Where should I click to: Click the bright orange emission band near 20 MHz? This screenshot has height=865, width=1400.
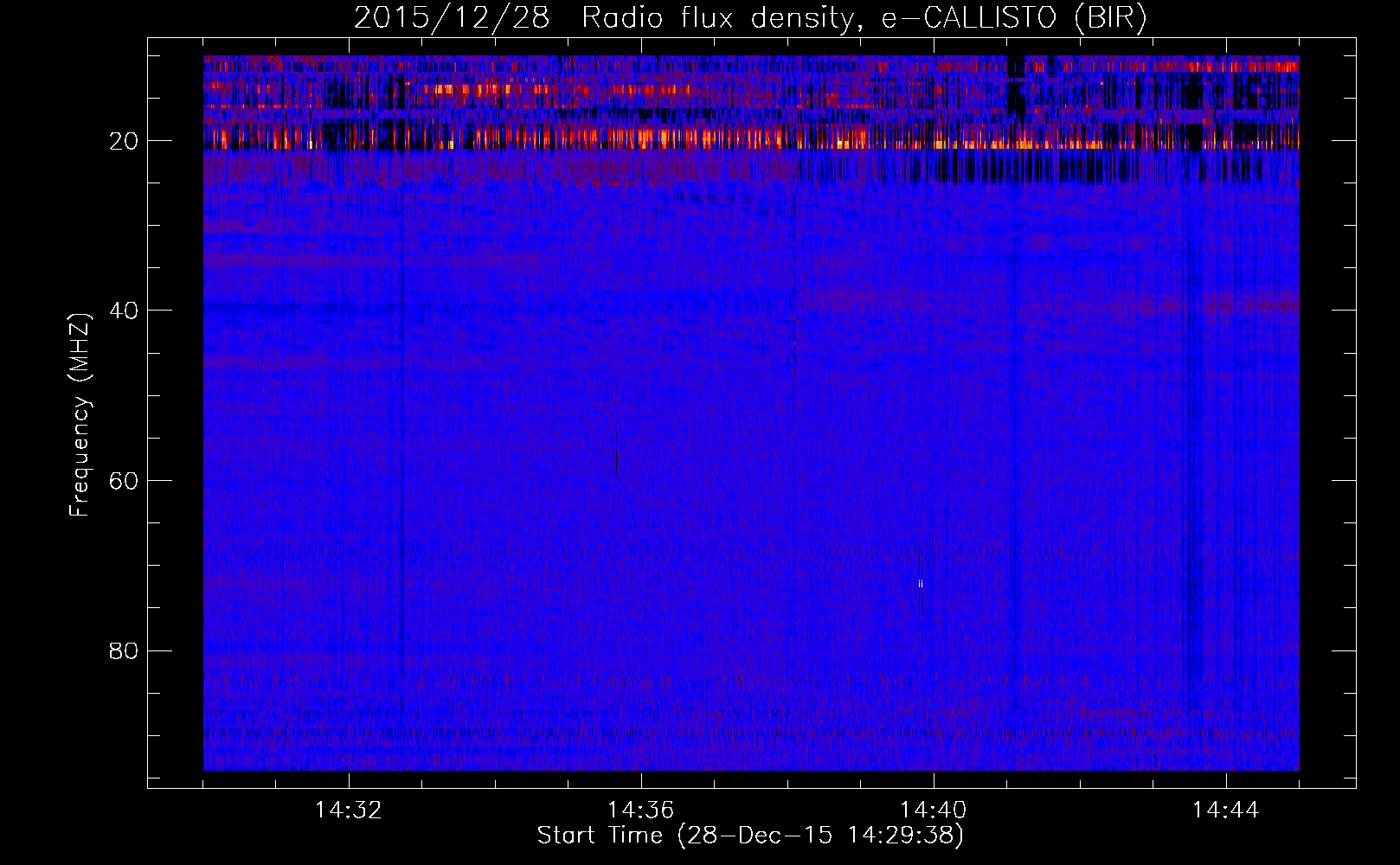pyautogui.click(x=751, y=138)
